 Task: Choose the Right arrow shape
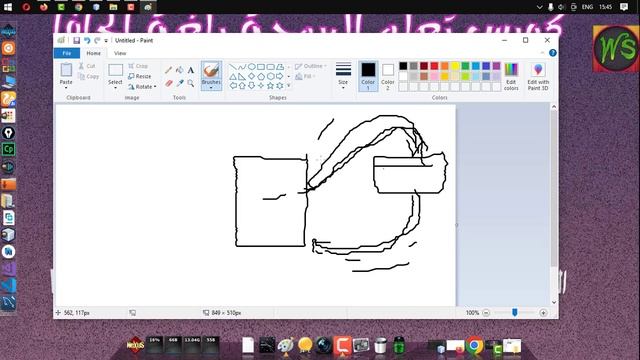(280, 76)
